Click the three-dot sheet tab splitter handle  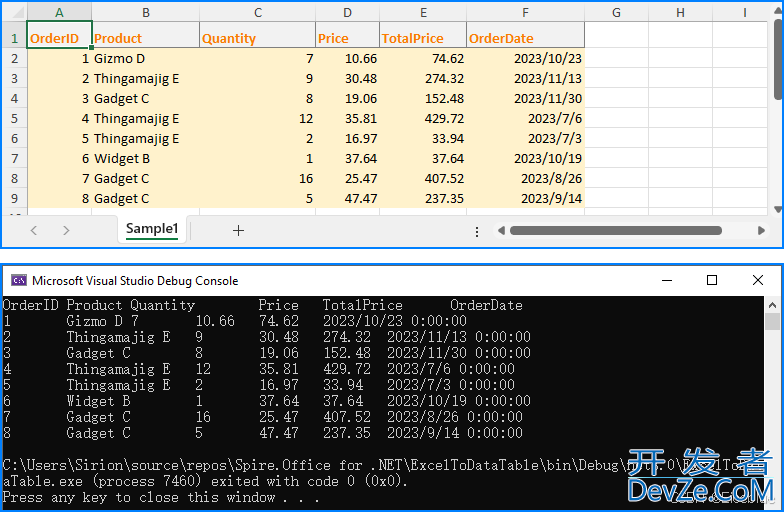tap(477, 230)
